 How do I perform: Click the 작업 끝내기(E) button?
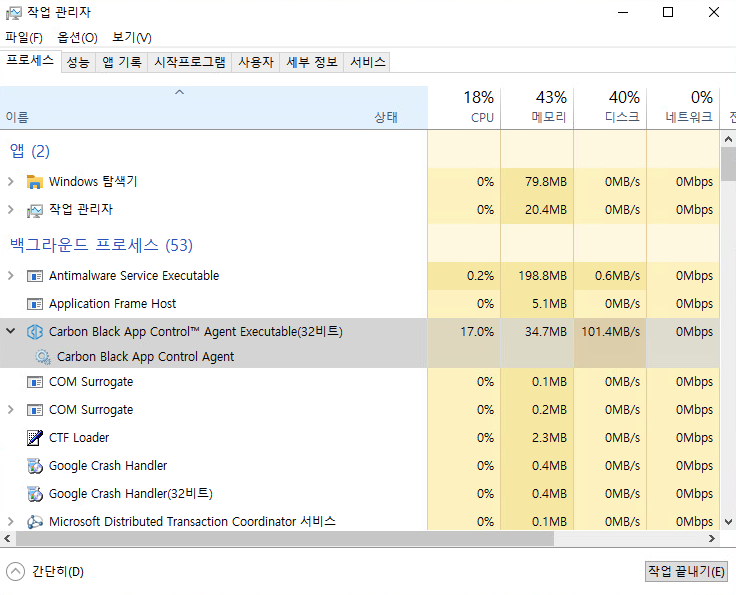click(x=686, y=572)
